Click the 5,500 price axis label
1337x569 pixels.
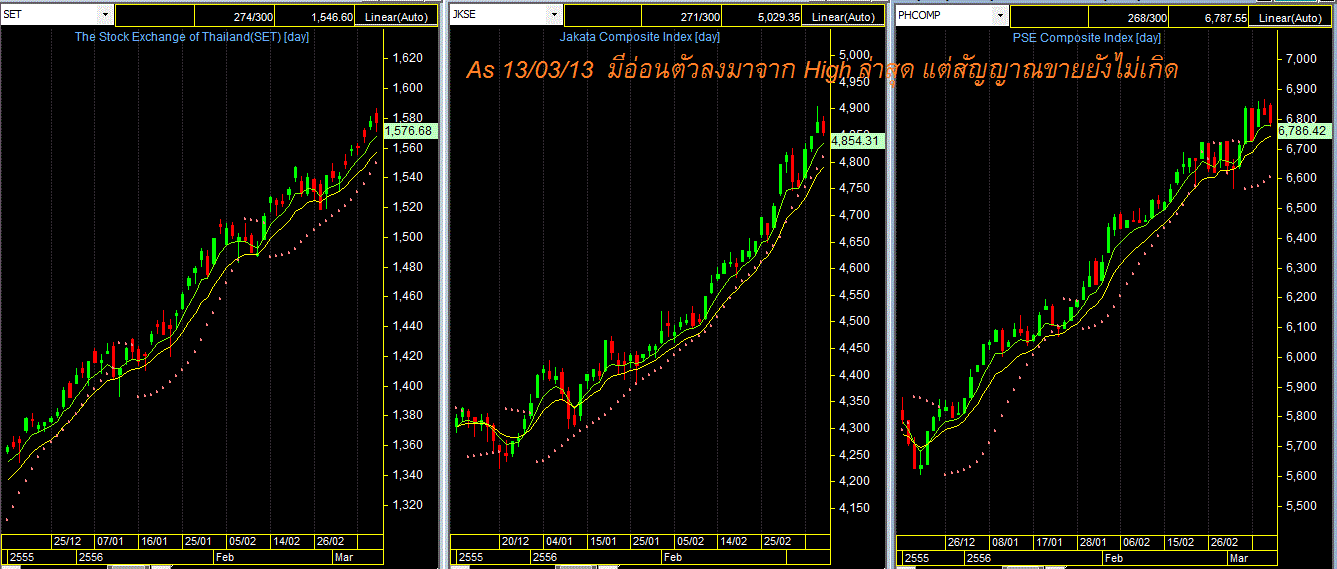pos(1302,506)
